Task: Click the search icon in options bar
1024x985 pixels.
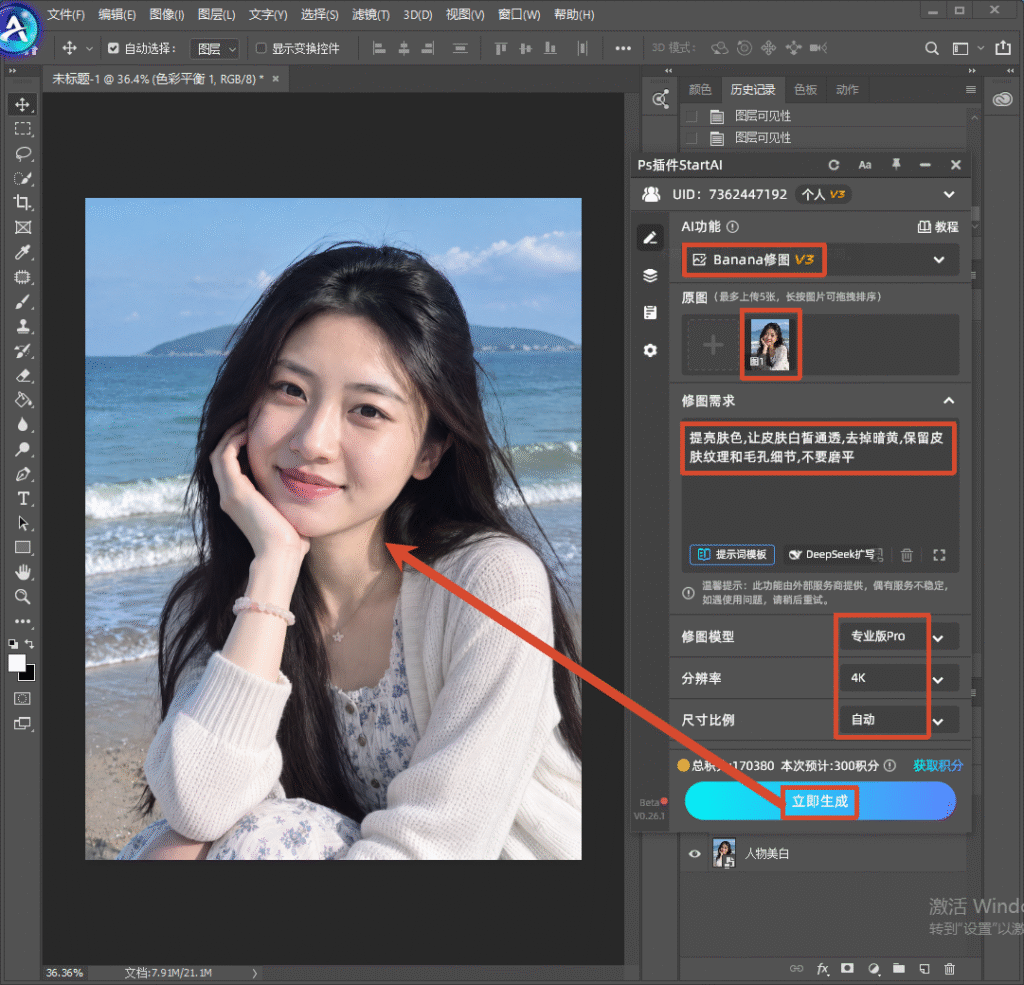Action: tap(932, 48)
